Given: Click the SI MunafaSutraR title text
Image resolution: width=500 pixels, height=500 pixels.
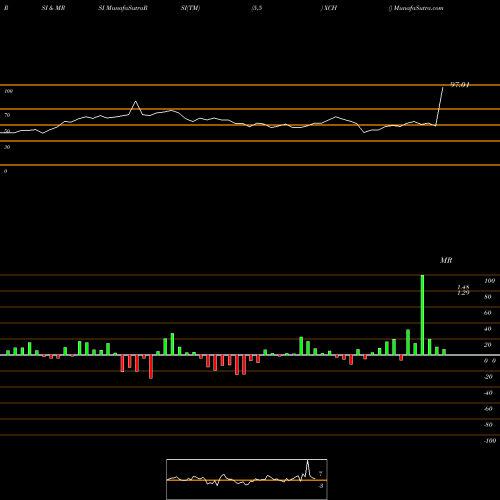Looking at the screenshot, I should [123, 8].
